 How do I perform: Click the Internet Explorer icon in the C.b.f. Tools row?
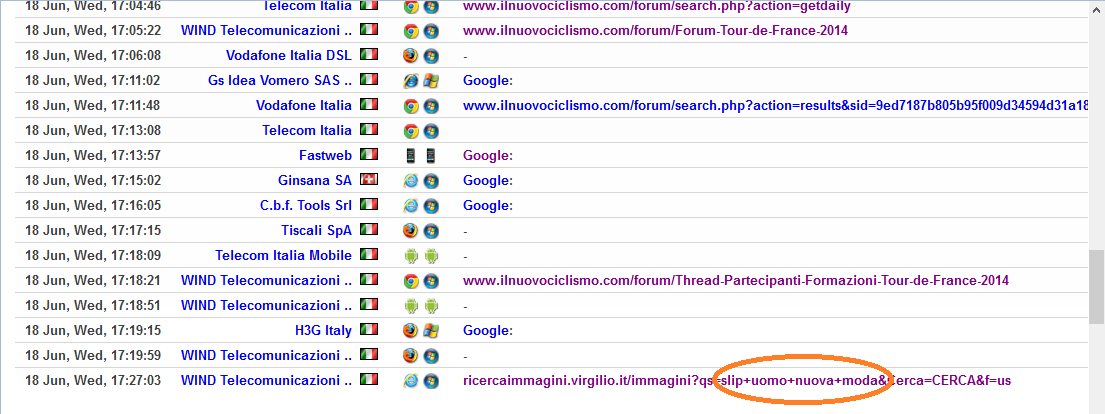tap(411, 206)
